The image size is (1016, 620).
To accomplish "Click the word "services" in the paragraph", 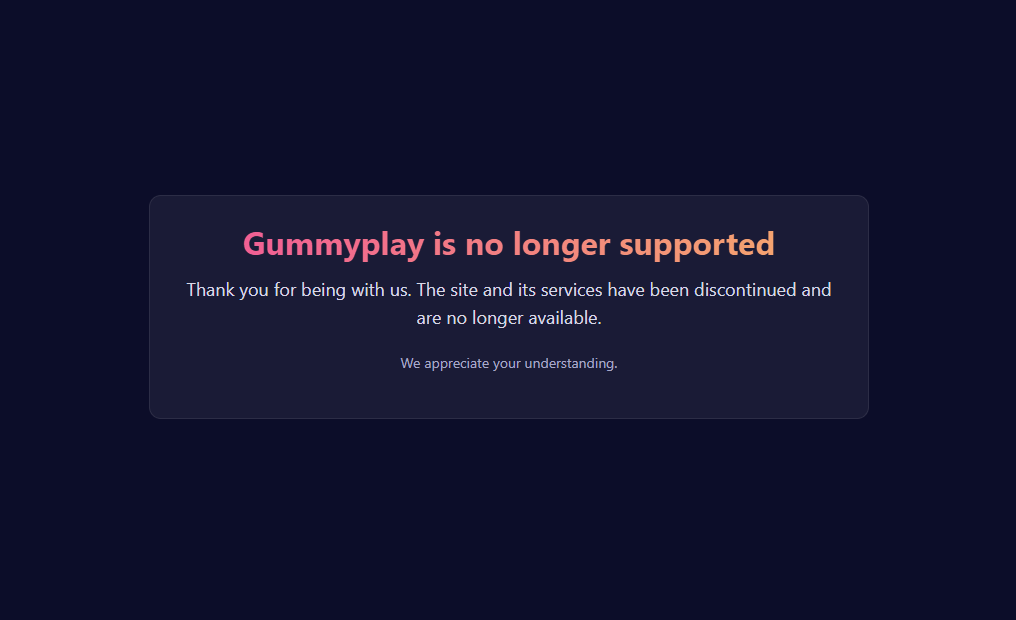I will [572, 290].
